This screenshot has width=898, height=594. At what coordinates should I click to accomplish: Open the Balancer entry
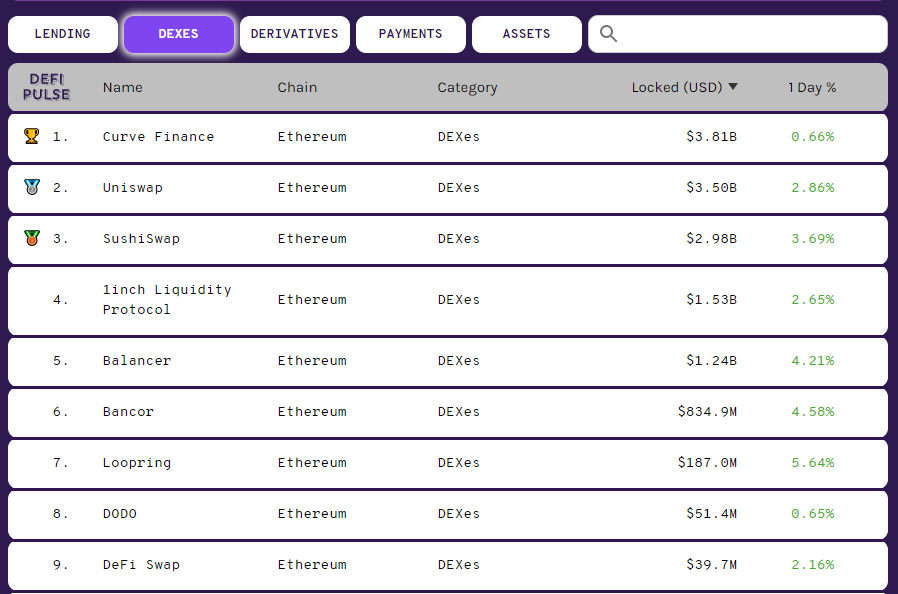point(137,361)
